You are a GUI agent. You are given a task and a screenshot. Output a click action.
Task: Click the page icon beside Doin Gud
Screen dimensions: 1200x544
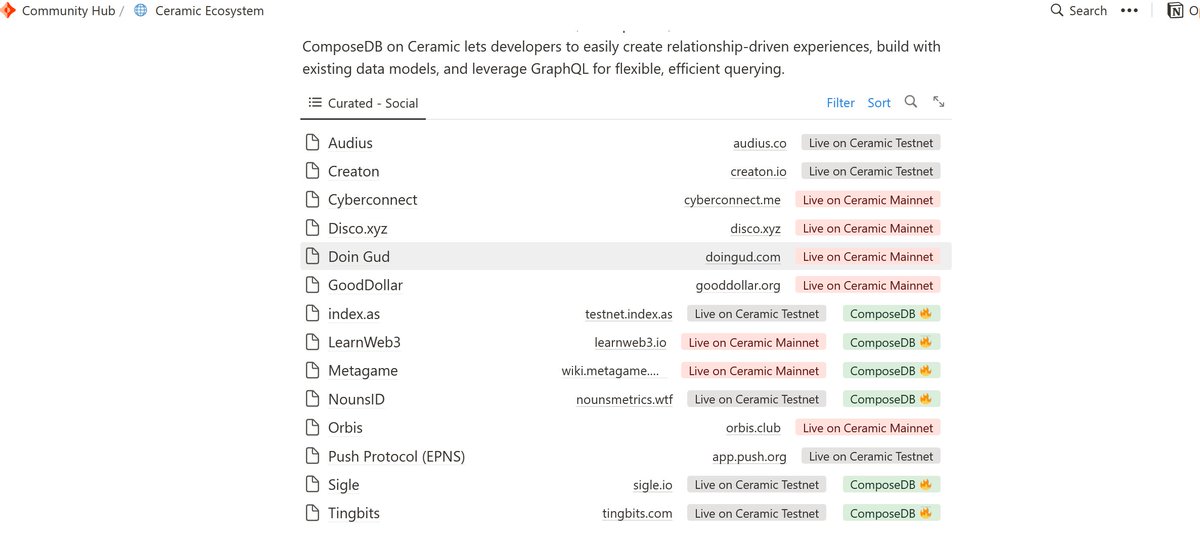[x=312, y=257]
